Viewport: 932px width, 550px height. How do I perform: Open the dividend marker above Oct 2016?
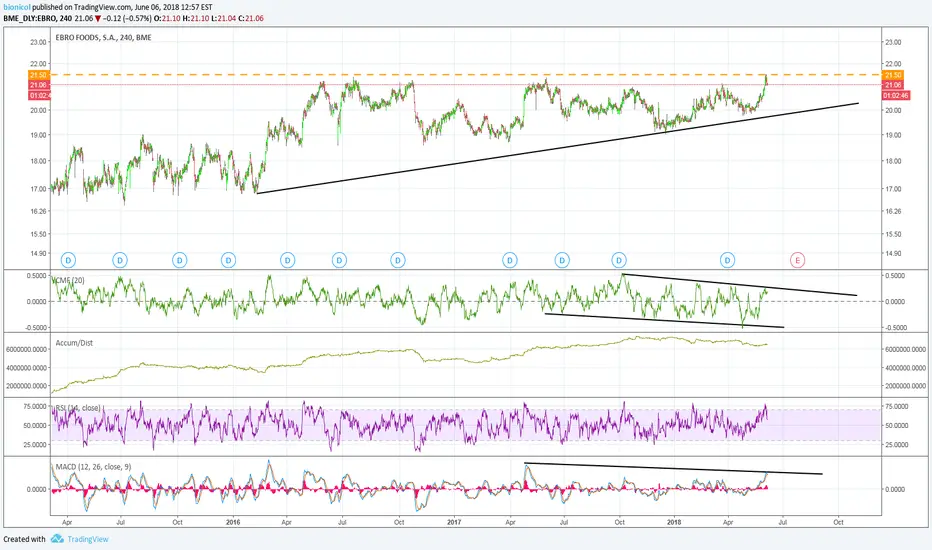pos(398,260)
